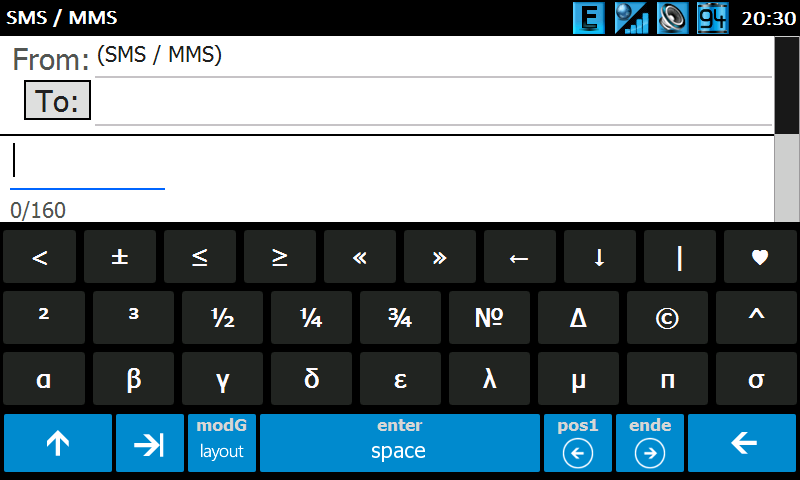Tap the ende cursor-right key
Image resolution: width=800 pixels, height=480 pixels.
[x=649, y=443]
